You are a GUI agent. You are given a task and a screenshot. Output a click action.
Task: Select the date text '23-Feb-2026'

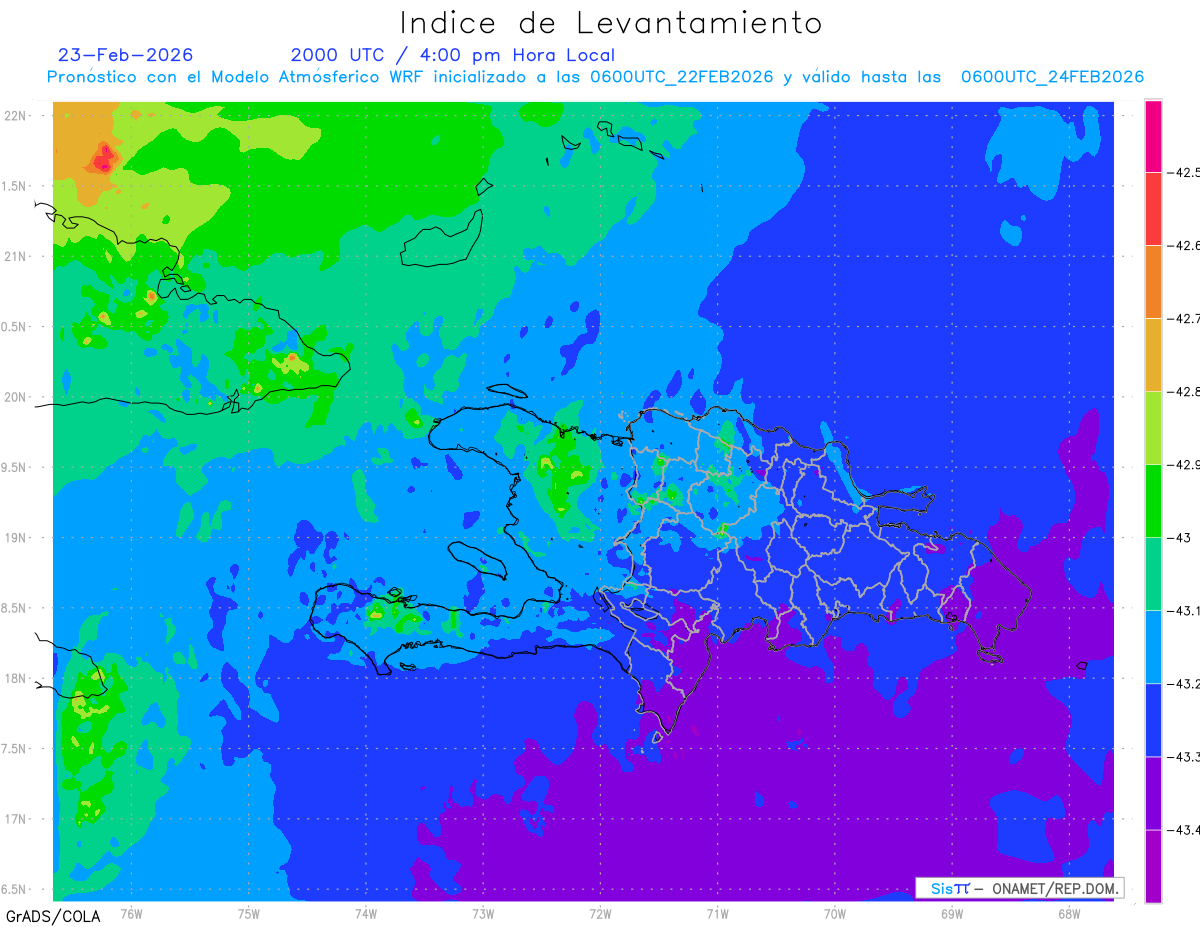click(126, 55)
